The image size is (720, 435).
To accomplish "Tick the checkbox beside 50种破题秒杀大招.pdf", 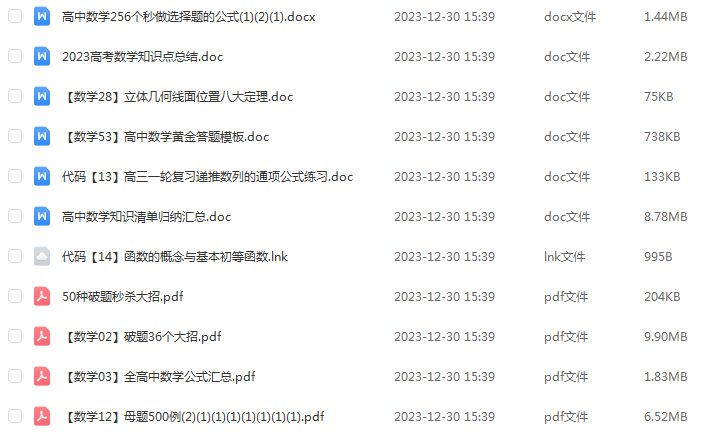I will pos(15,296).
